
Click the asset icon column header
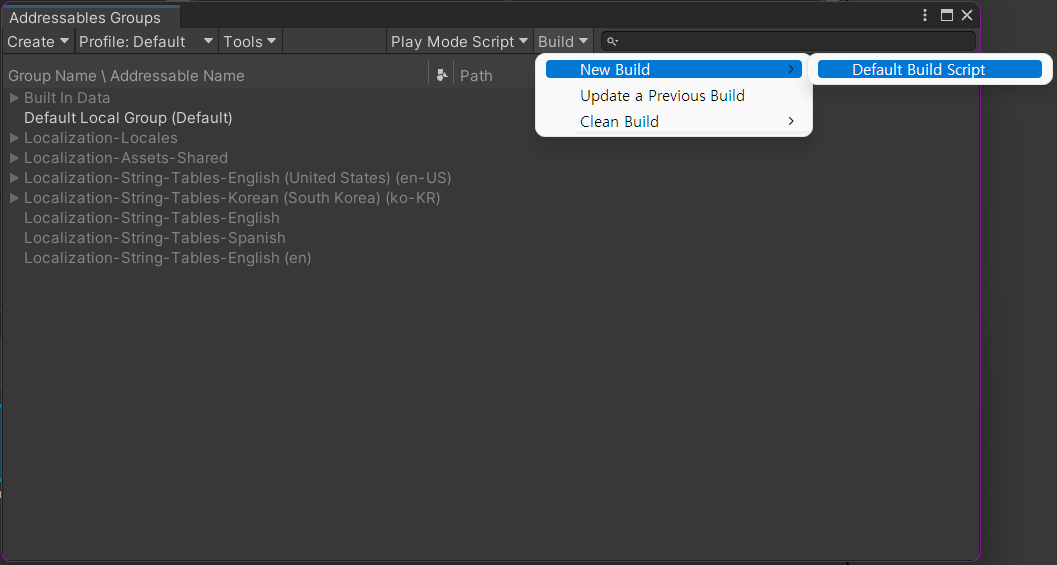click(442, 76)
